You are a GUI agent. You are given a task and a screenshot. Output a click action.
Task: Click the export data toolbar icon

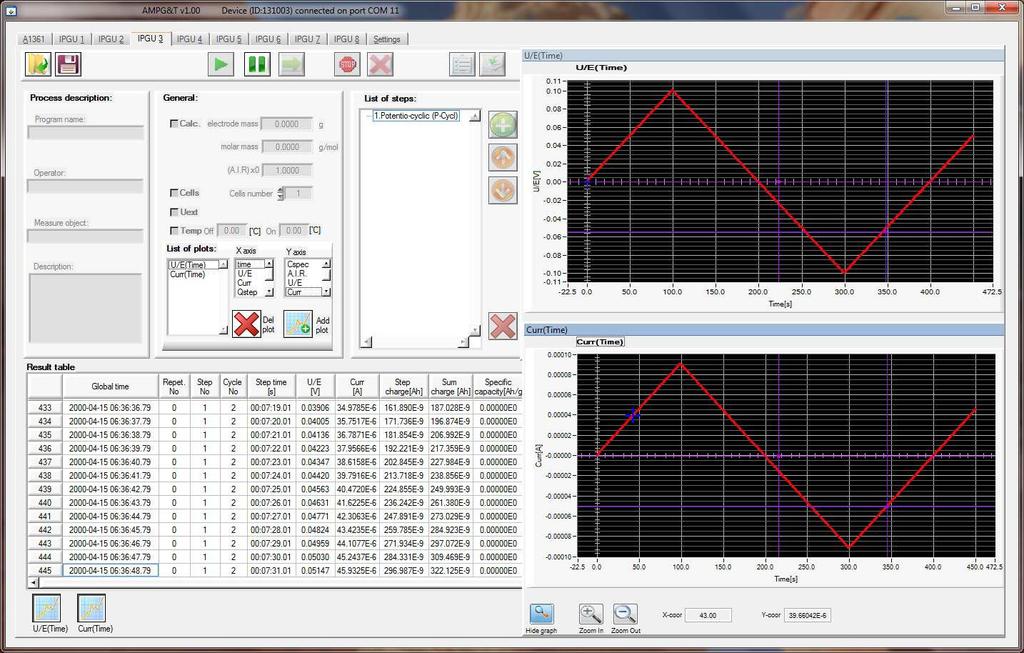pyautogui.click(x=492, y=65)
